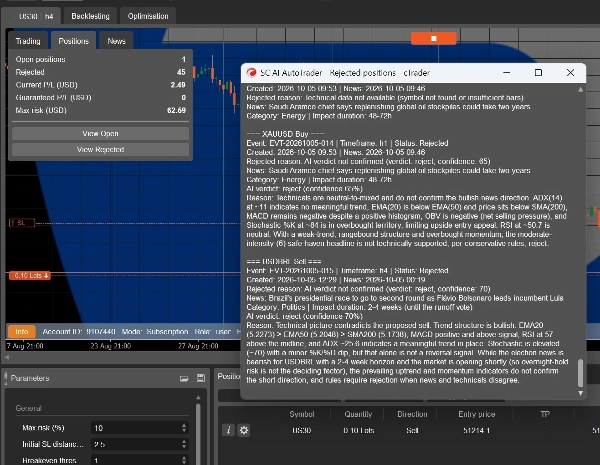
Task: Close the Rejected positions dialog
Action: coord(570,73)
